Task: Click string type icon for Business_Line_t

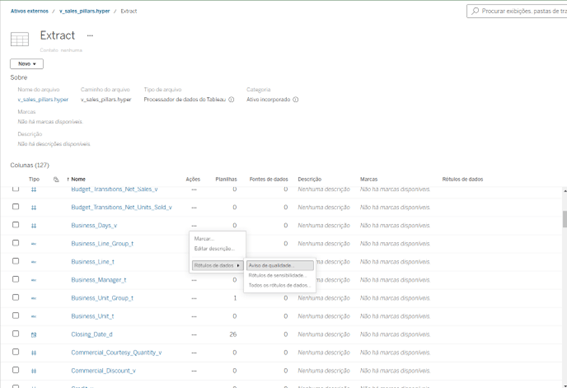Action: click(x=34, y=262)
